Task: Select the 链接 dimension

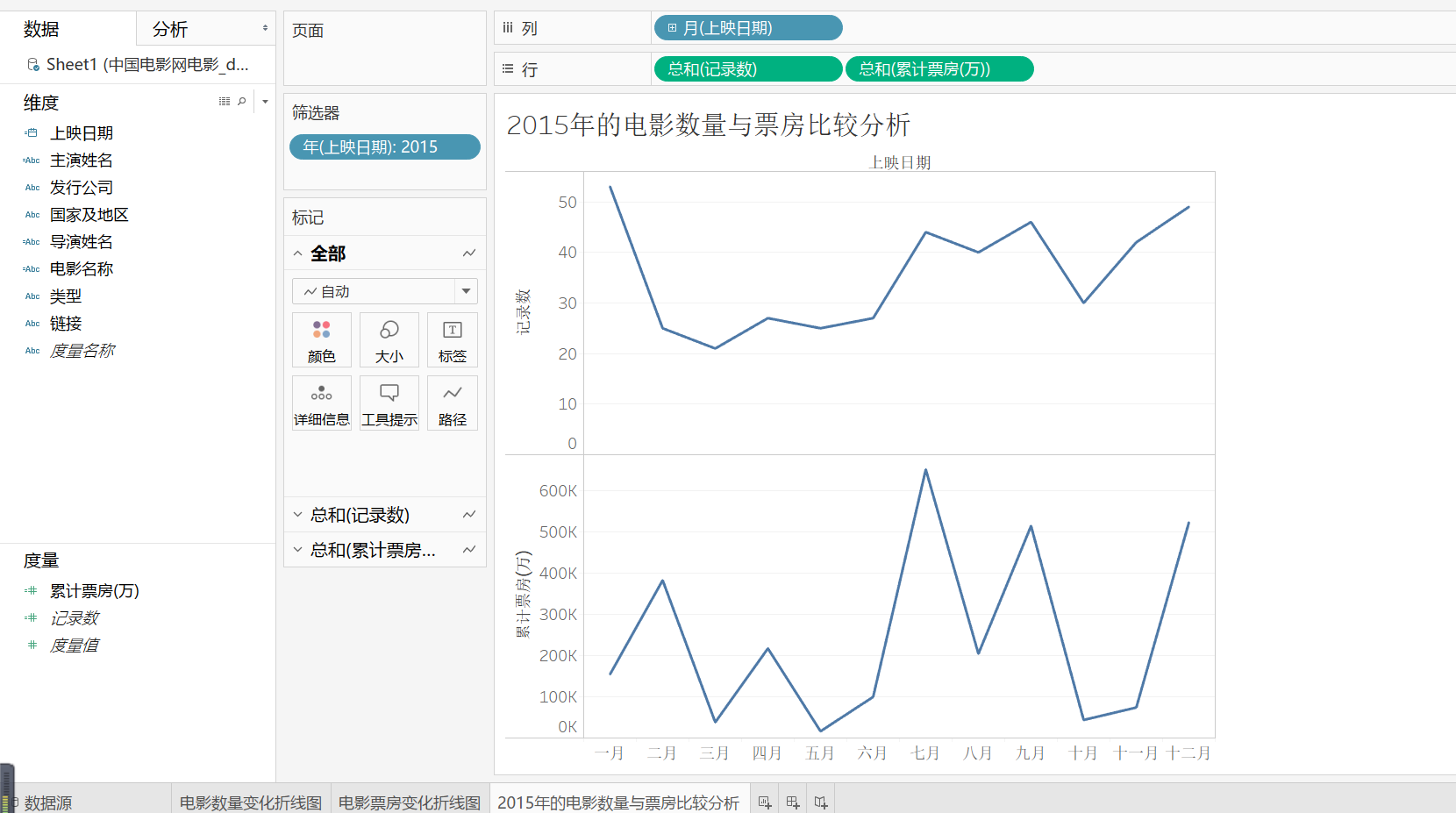Action: pos(66,324)
